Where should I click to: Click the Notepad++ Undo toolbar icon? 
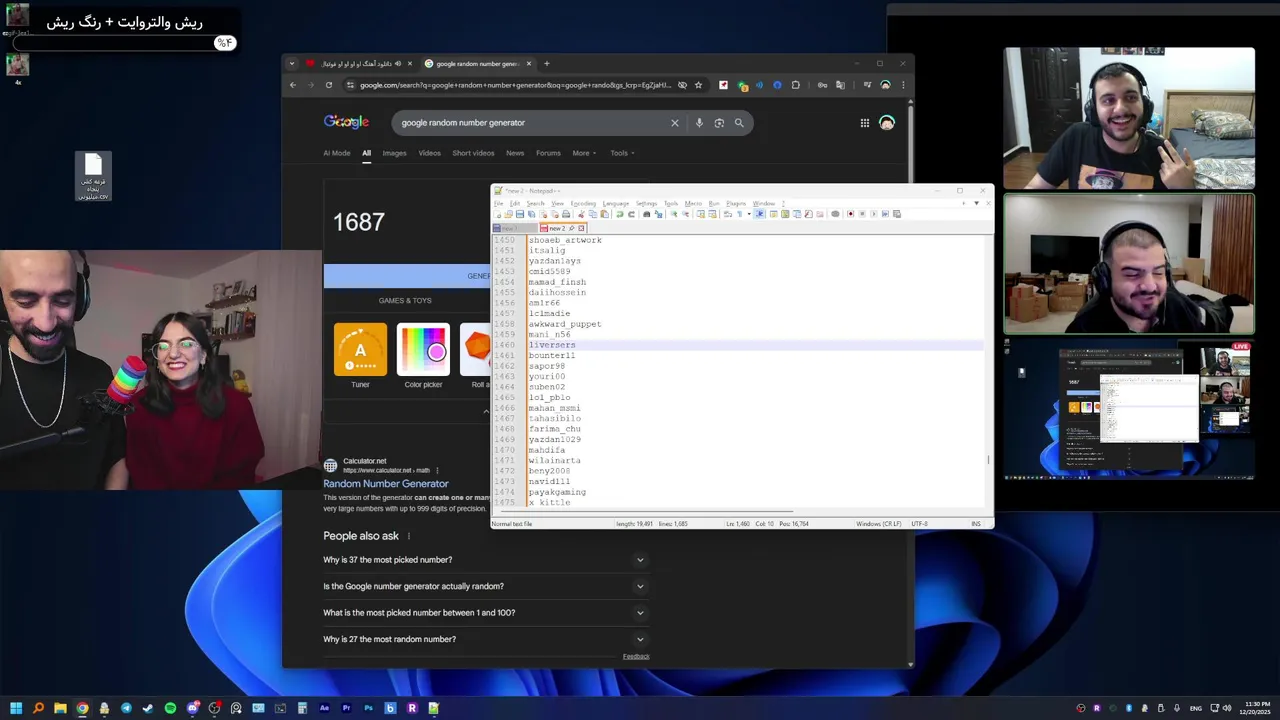pos(620,214)
